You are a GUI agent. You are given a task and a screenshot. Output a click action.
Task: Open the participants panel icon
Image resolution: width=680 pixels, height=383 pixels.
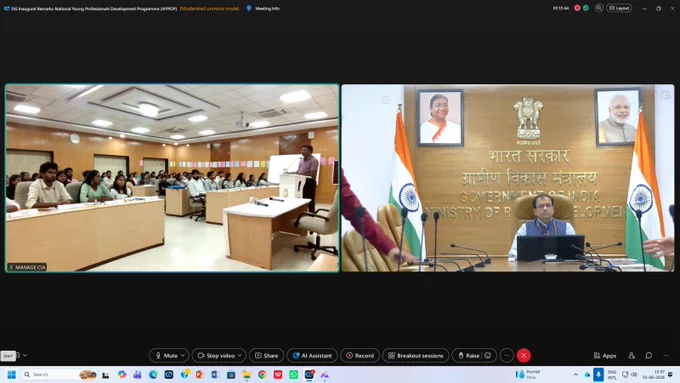pyautogui.click(x=631, y=356)
